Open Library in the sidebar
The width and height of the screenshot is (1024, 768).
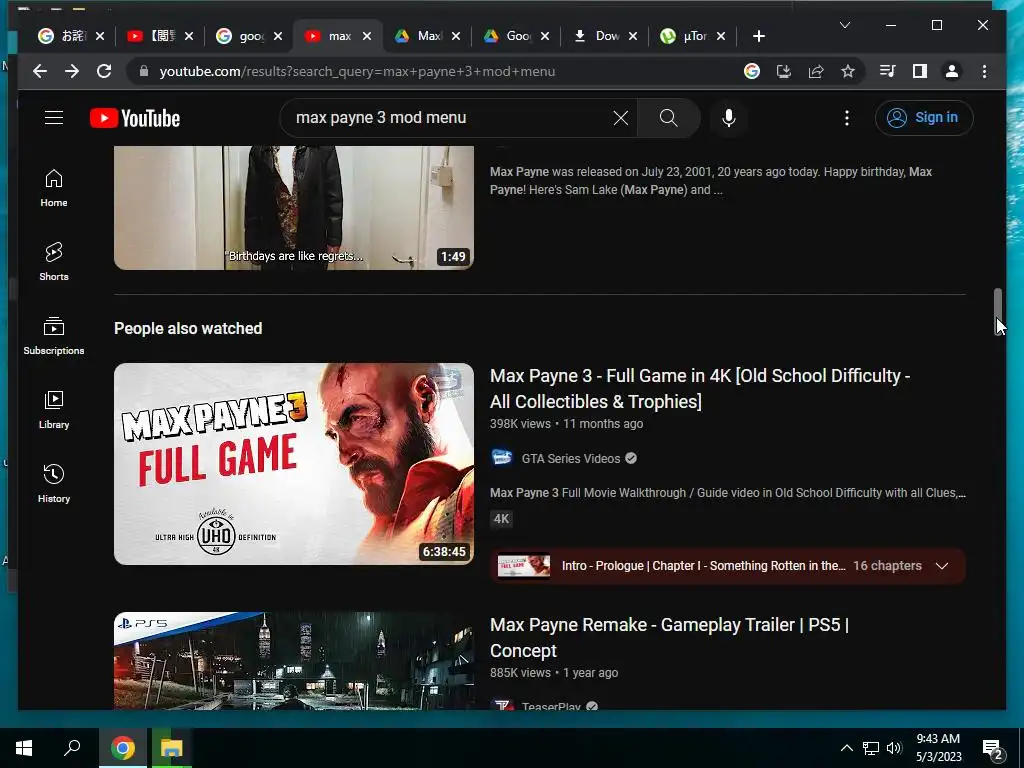[54, 409]
